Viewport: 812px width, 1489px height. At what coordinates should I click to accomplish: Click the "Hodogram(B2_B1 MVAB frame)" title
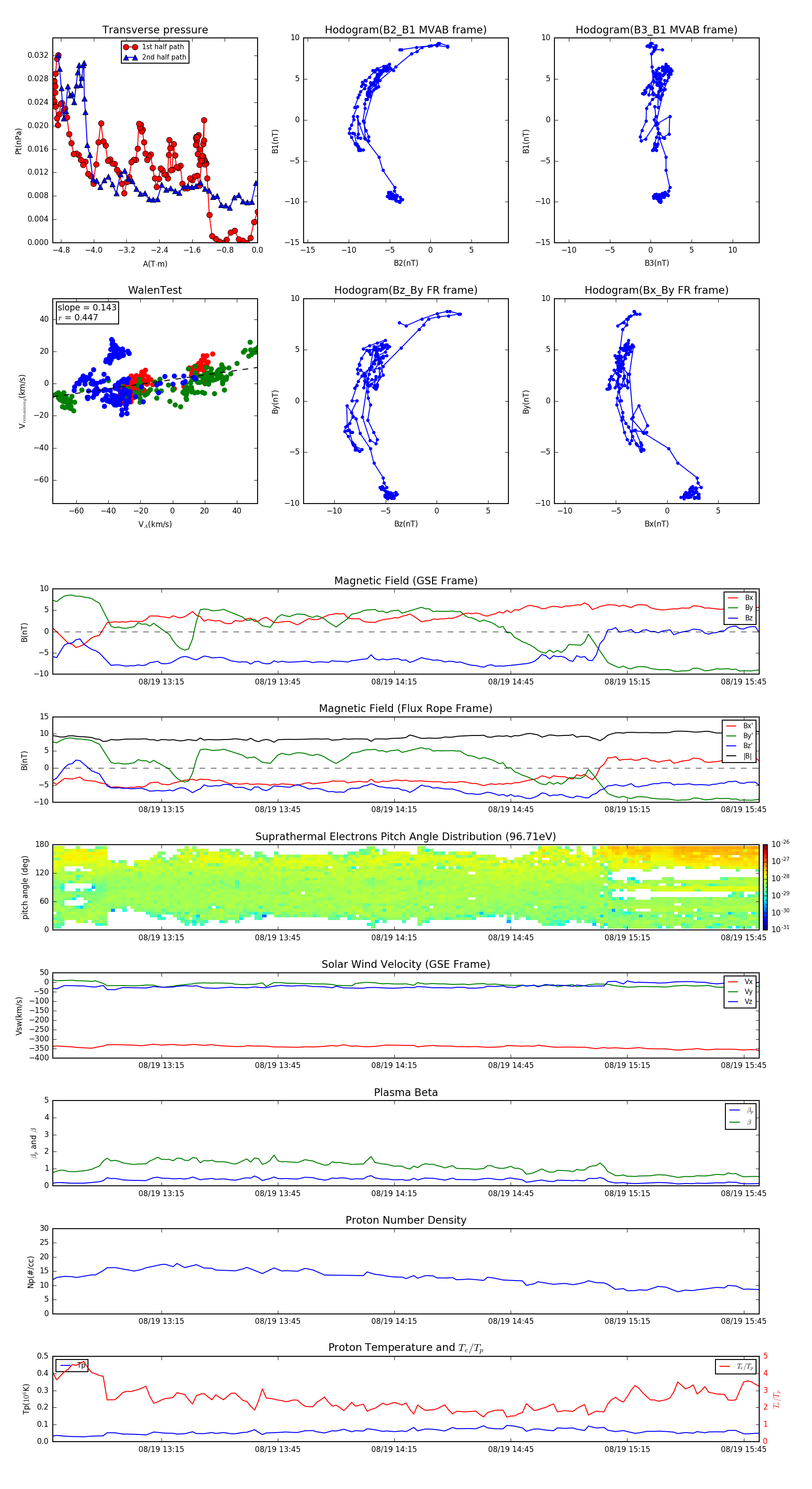click(406, 30)
